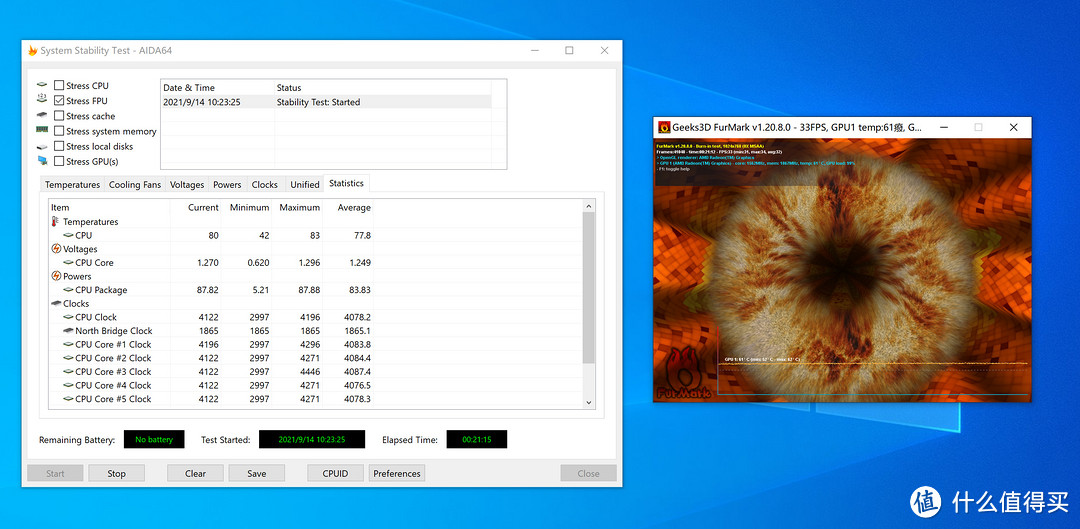This screenshot has height=529, width=1080.
Task: Enable the Stress local disks checkbox
Action: tap(59, 146)
